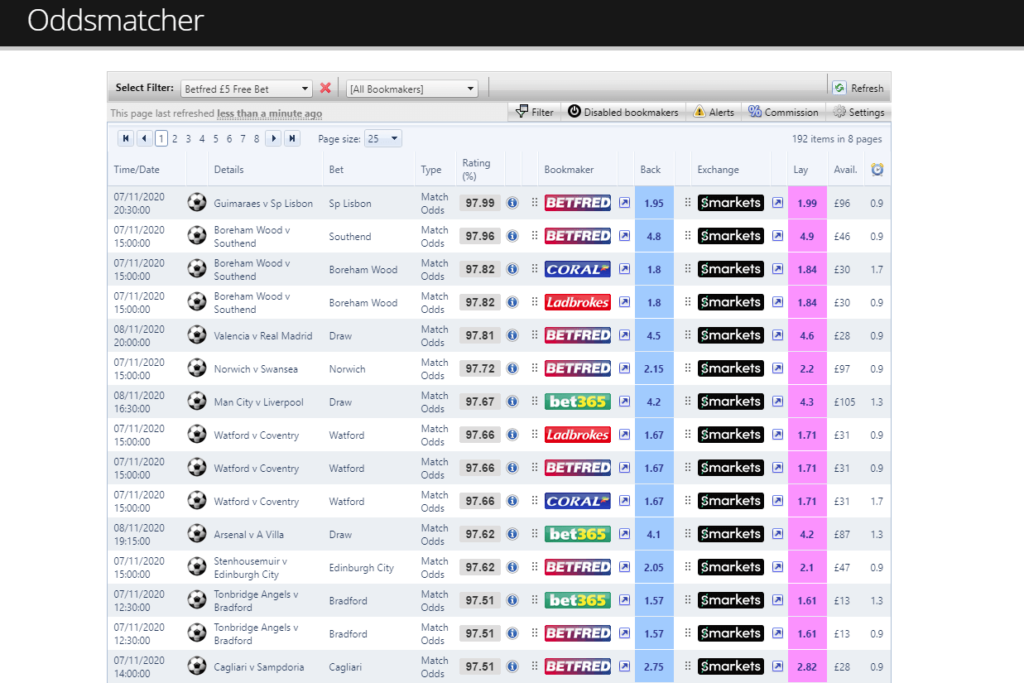The width and height of the screenshot is (1024, 683).
Task: Click the '192 items in 8 pages' text
Action: click(837, 139)
